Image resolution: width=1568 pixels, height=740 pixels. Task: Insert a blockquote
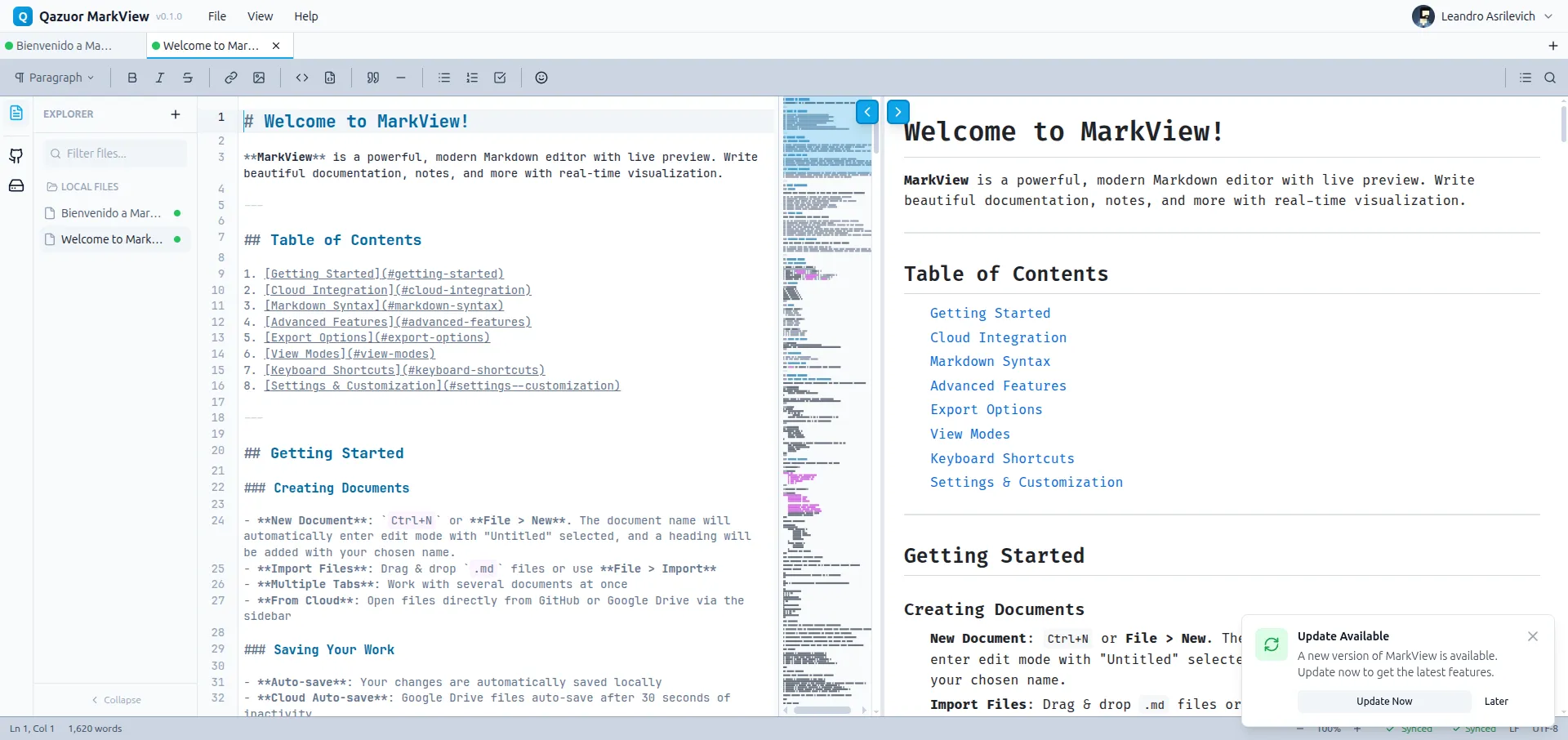click(x=373, y=78)
